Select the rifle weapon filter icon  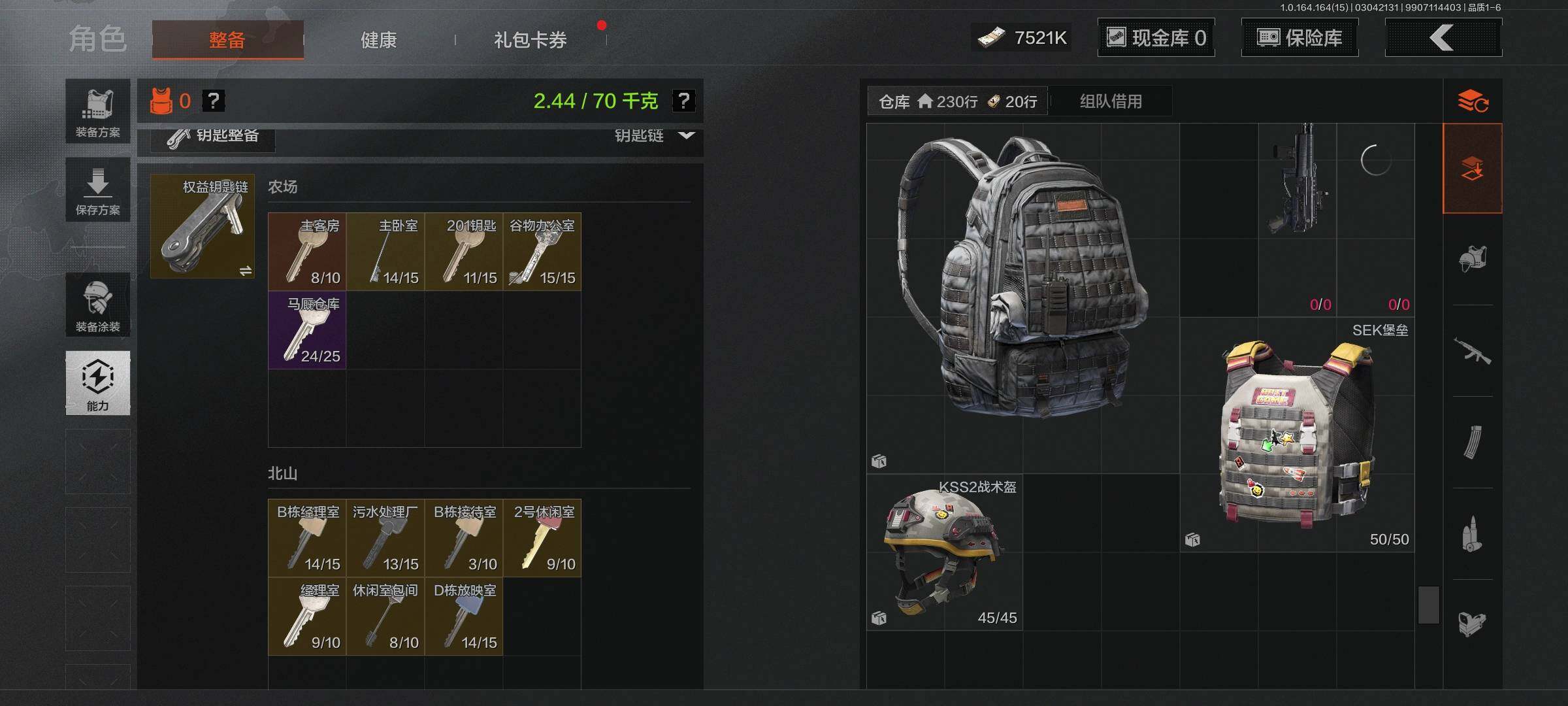(1473, 350)
